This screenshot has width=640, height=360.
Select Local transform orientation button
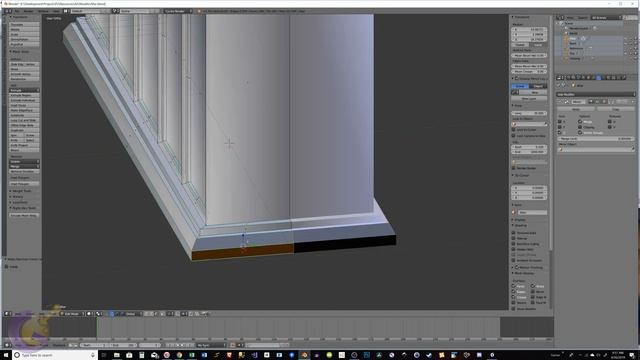coord(538,45)
